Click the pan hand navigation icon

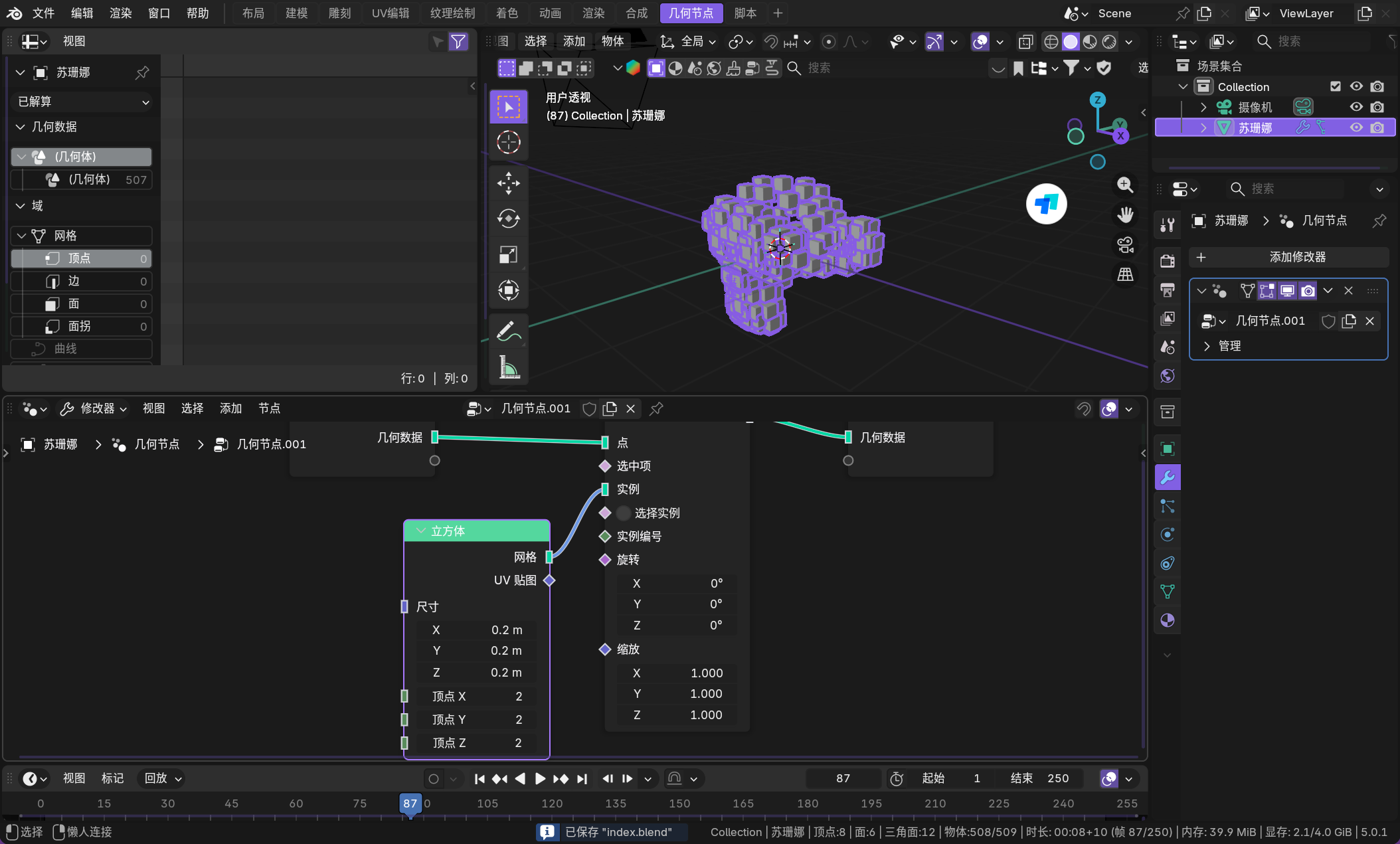point(1125,215)
